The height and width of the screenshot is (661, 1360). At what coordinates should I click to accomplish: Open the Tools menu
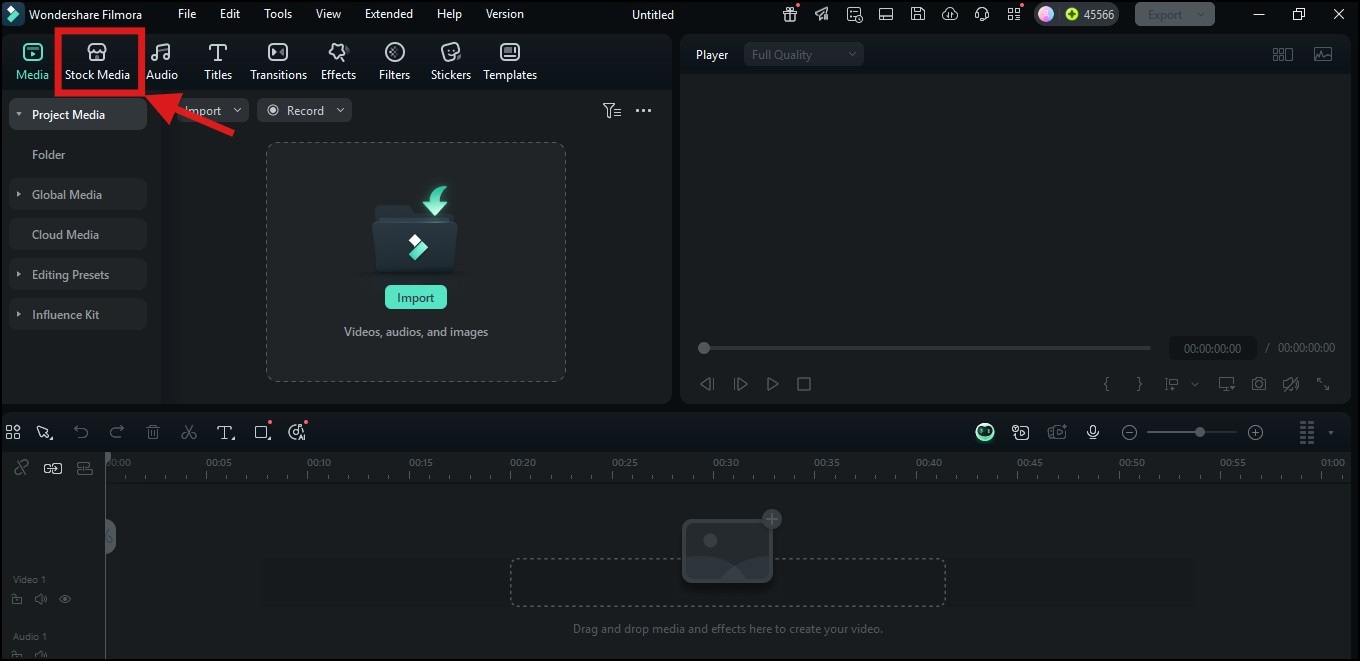tap(277, 13)
